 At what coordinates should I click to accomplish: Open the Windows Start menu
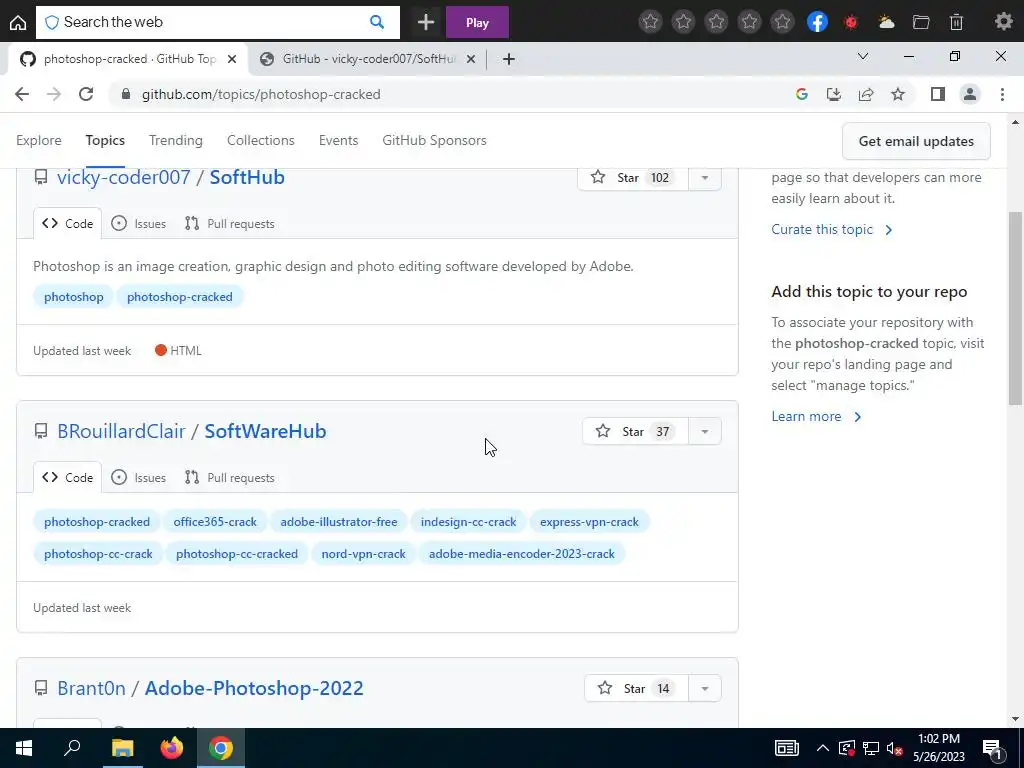pos(24,748)
